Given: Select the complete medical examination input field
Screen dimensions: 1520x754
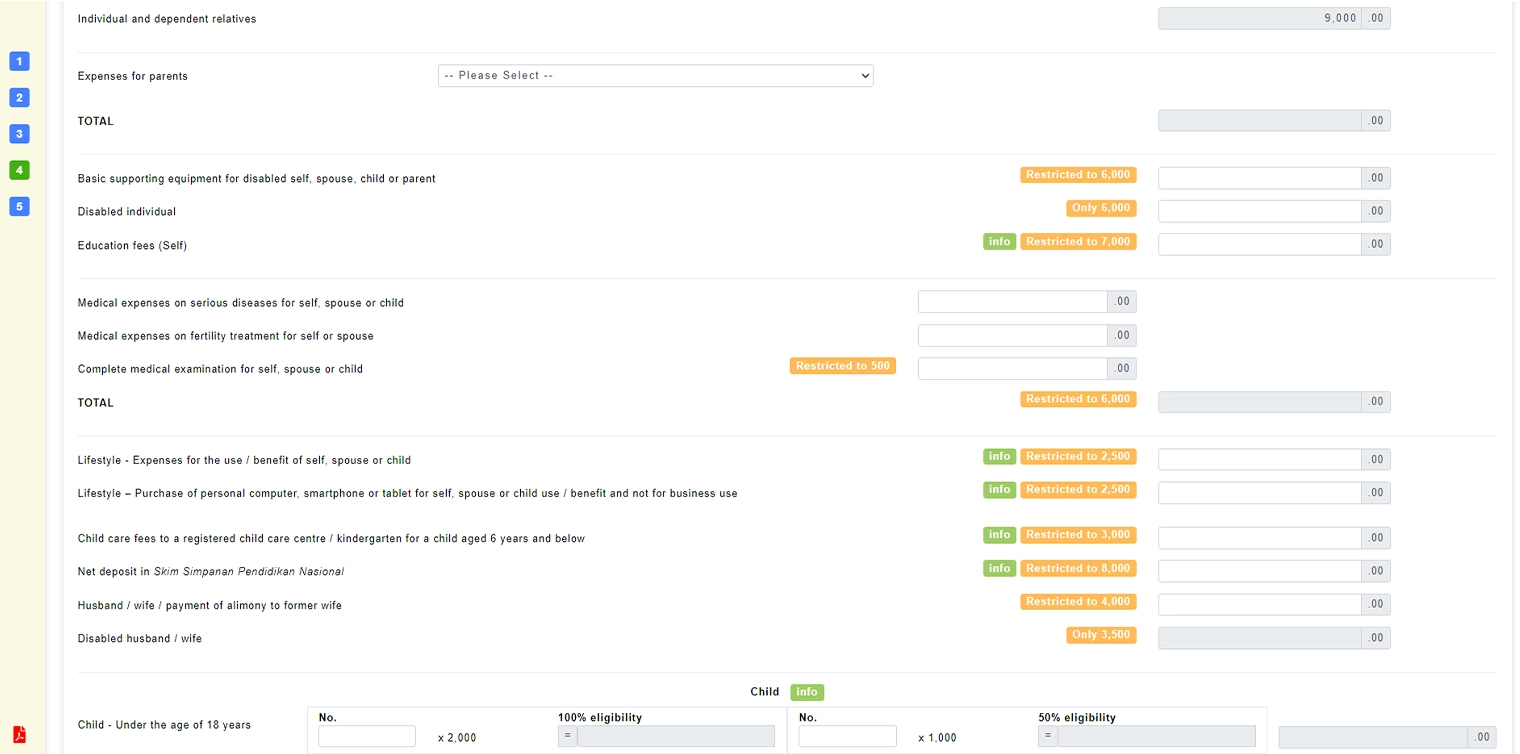Looking at the screenshot, I should point(1013,369).
